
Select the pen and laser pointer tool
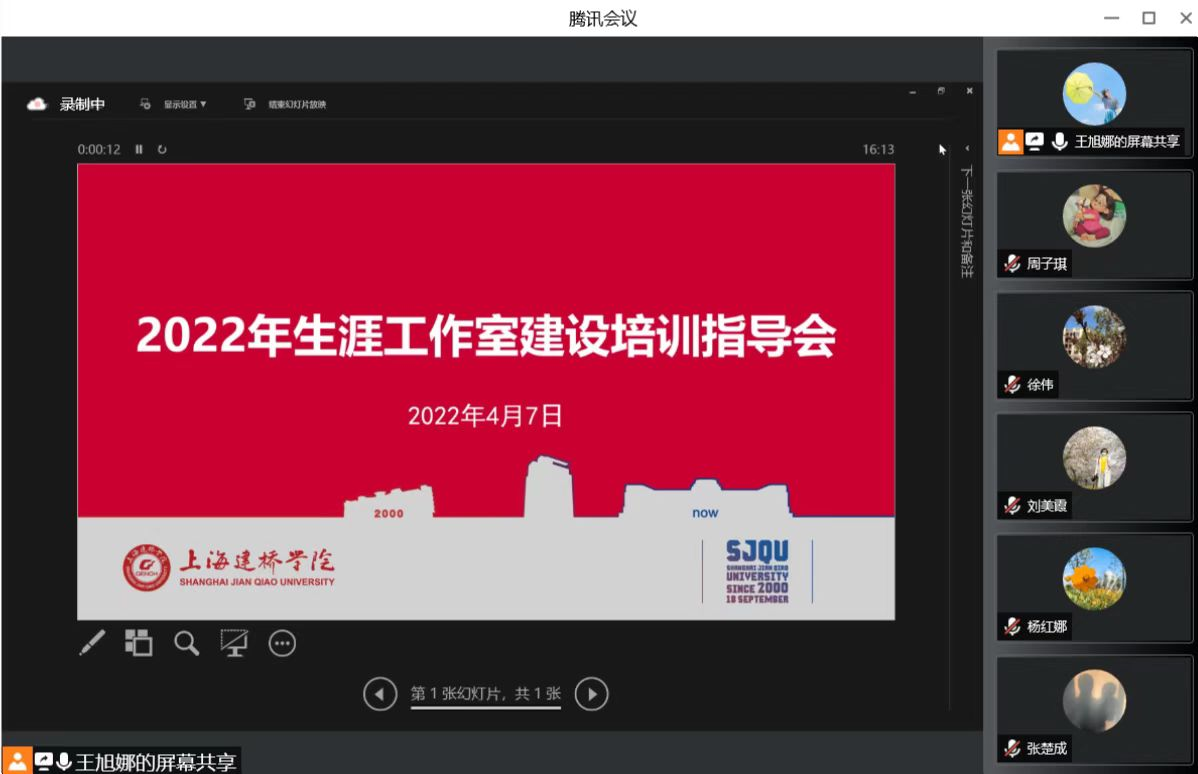click(92, 644)
